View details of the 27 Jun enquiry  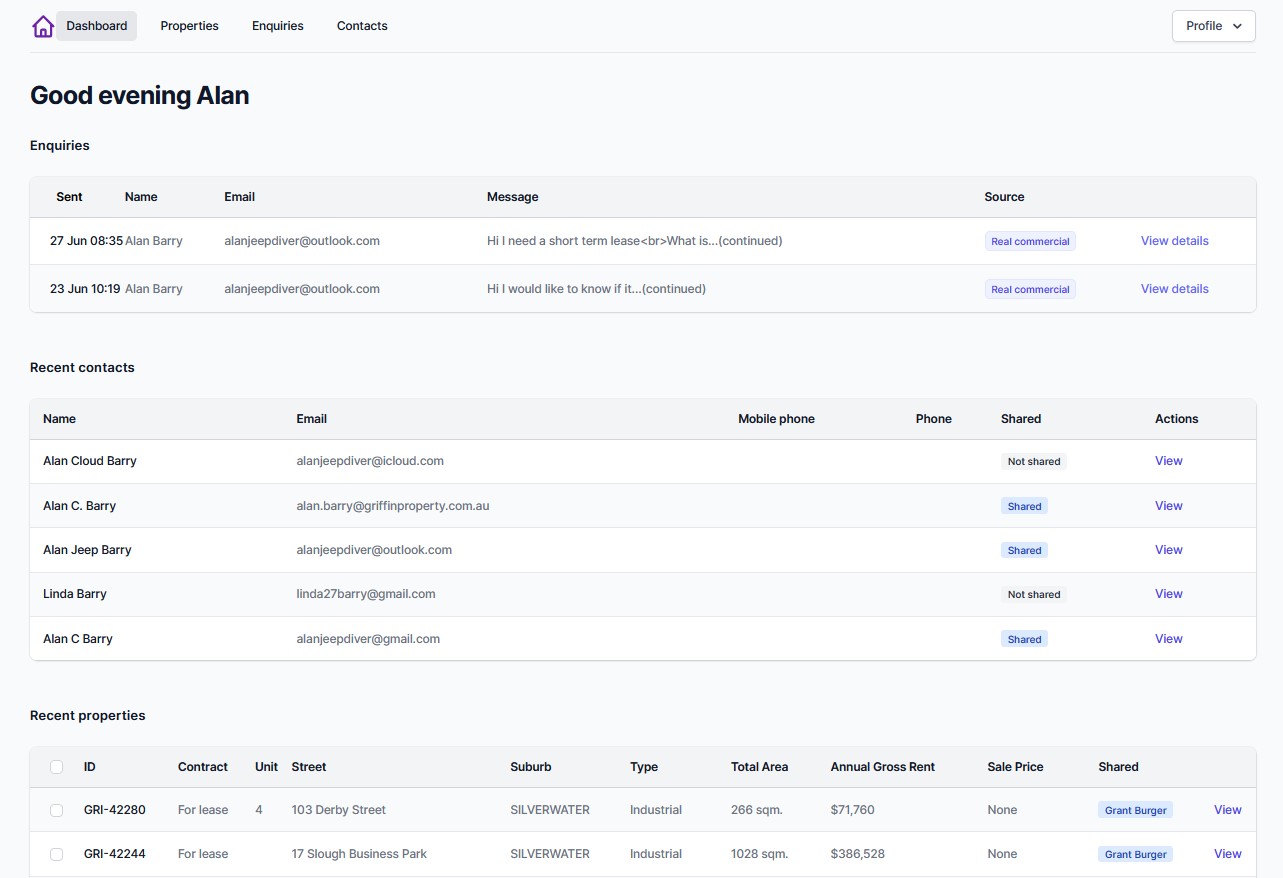[1174, 241]
